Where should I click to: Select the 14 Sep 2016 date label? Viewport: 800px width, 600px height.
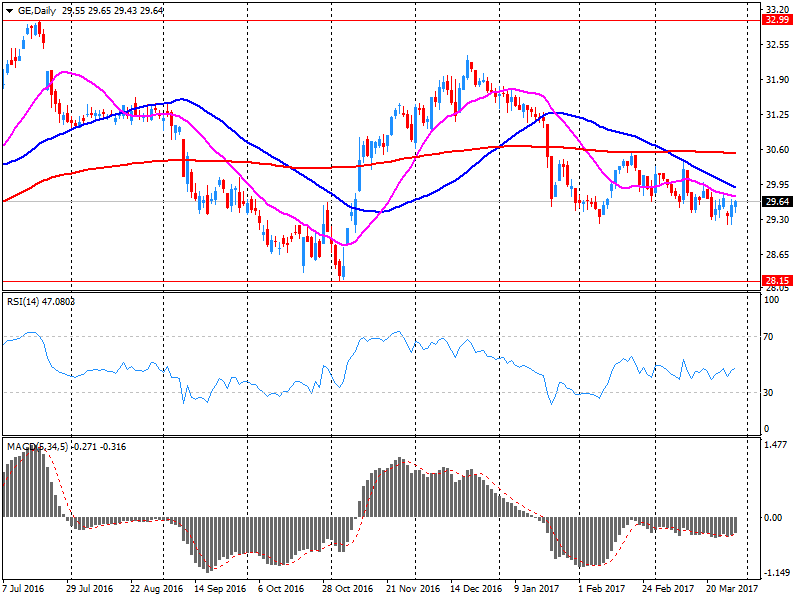[x=222, y=590]
